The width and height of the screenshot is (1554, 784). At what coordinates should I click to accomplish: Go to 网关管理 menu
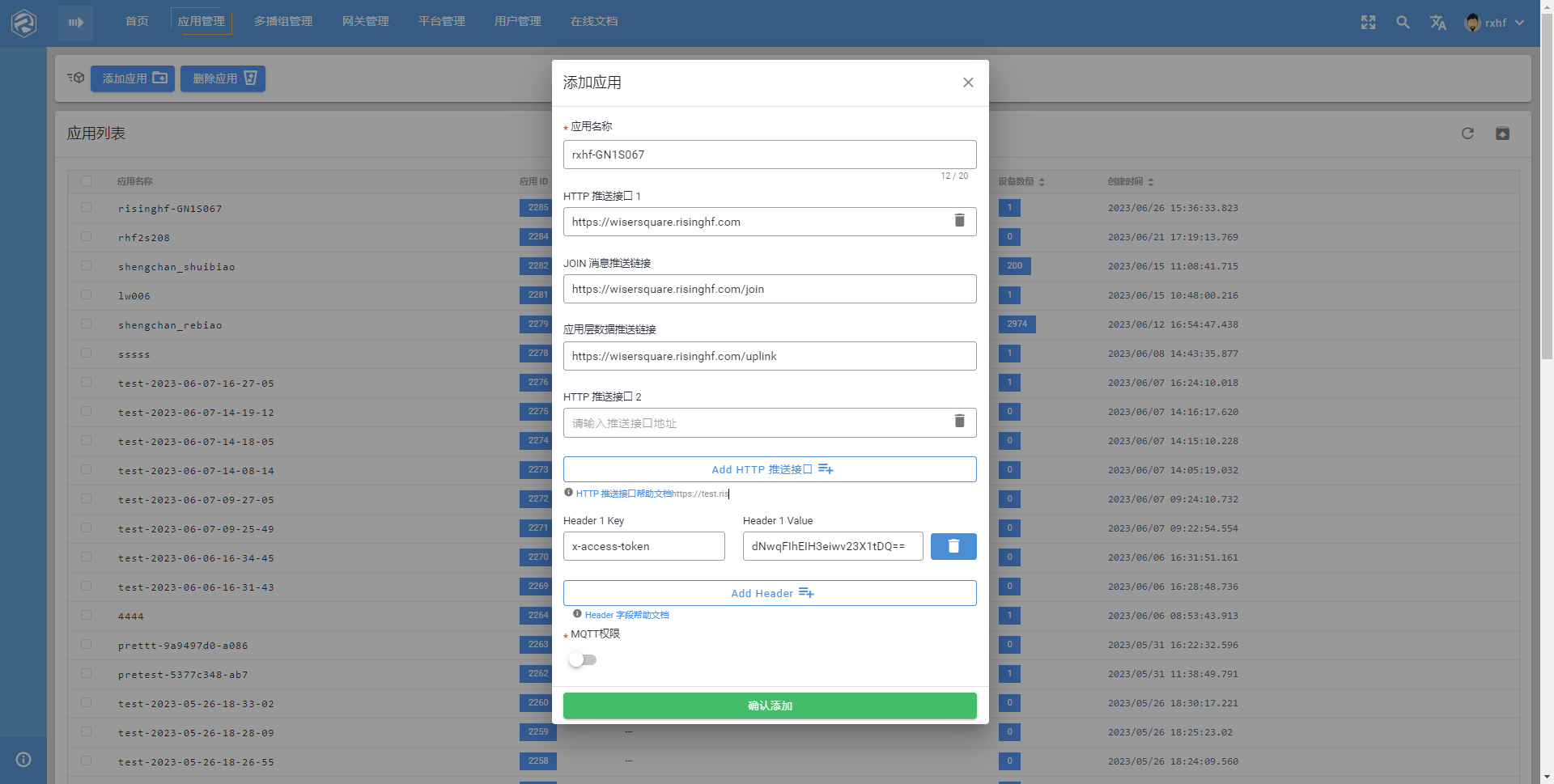pos(365,21)
